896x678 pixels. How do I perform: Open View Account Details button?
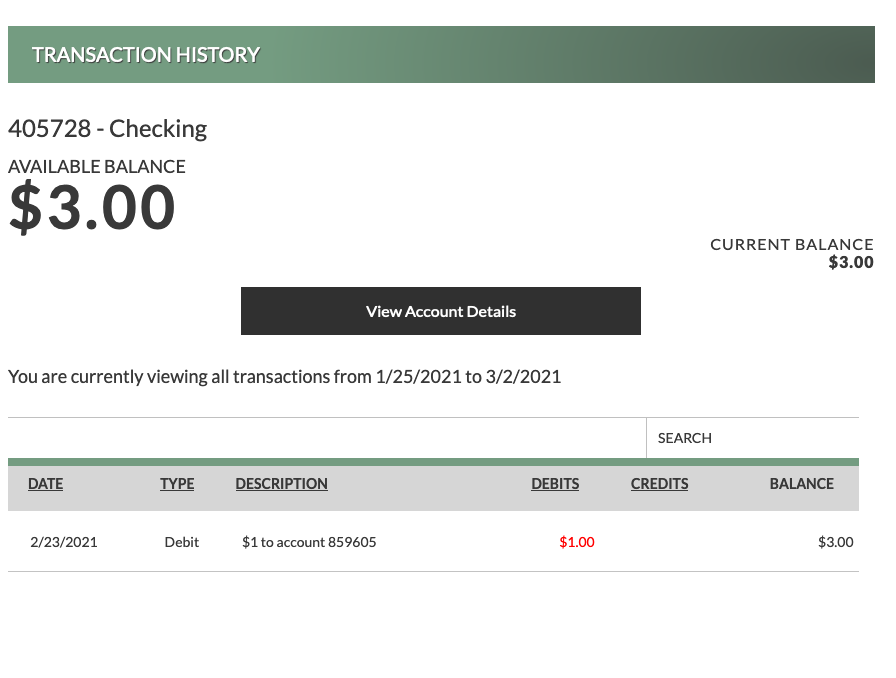[x=441, y=311]
